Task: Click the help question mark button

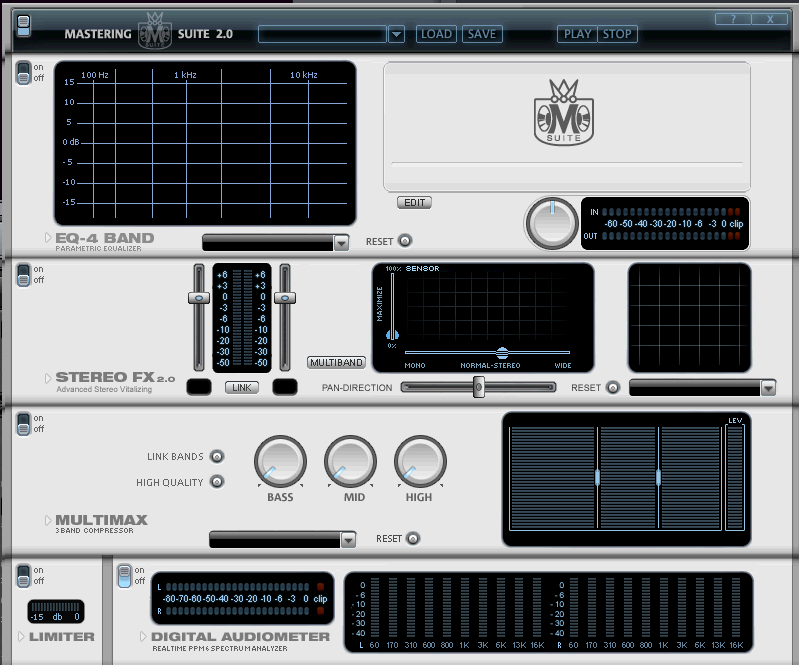Action: (x=733, y=19)
